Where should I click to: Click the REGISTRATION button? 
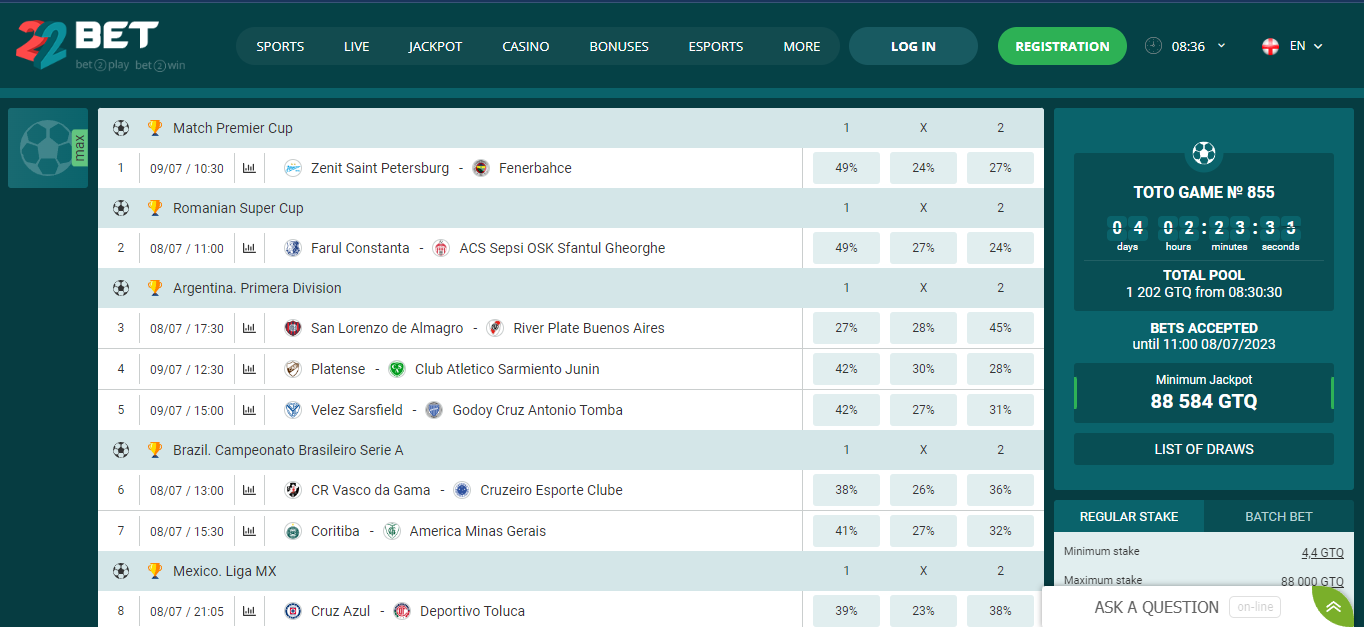pyautogui.click(x=1062, y=46)
